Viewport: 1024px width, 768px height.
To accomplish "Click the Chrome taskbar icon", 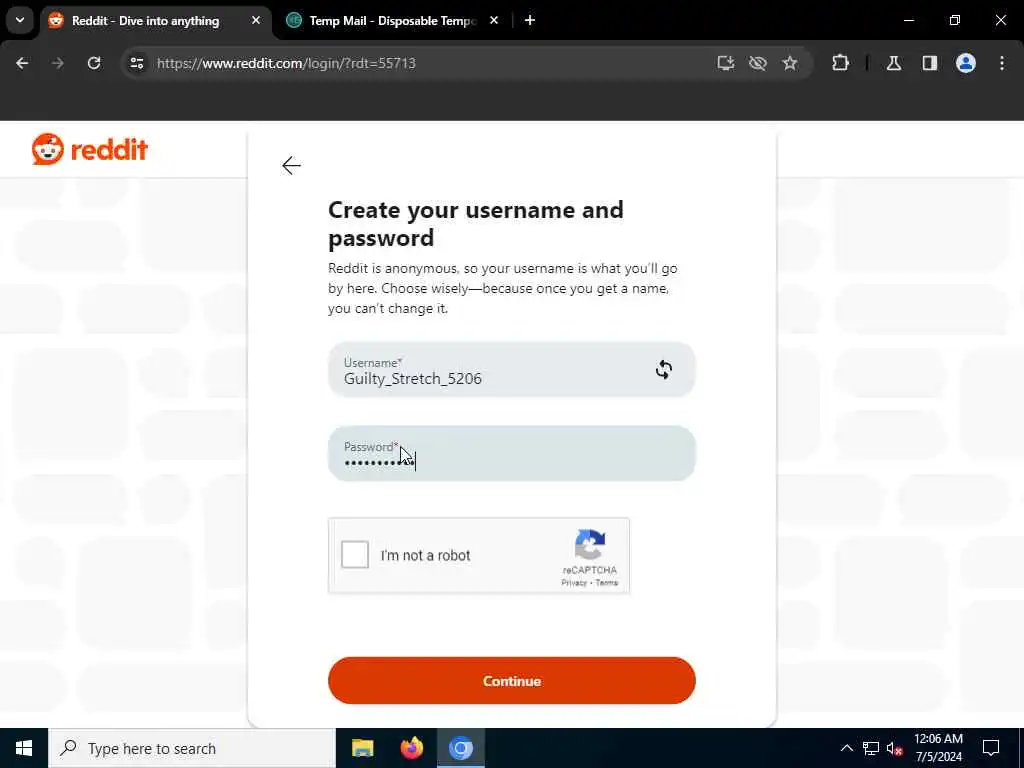I will (460, 748).
